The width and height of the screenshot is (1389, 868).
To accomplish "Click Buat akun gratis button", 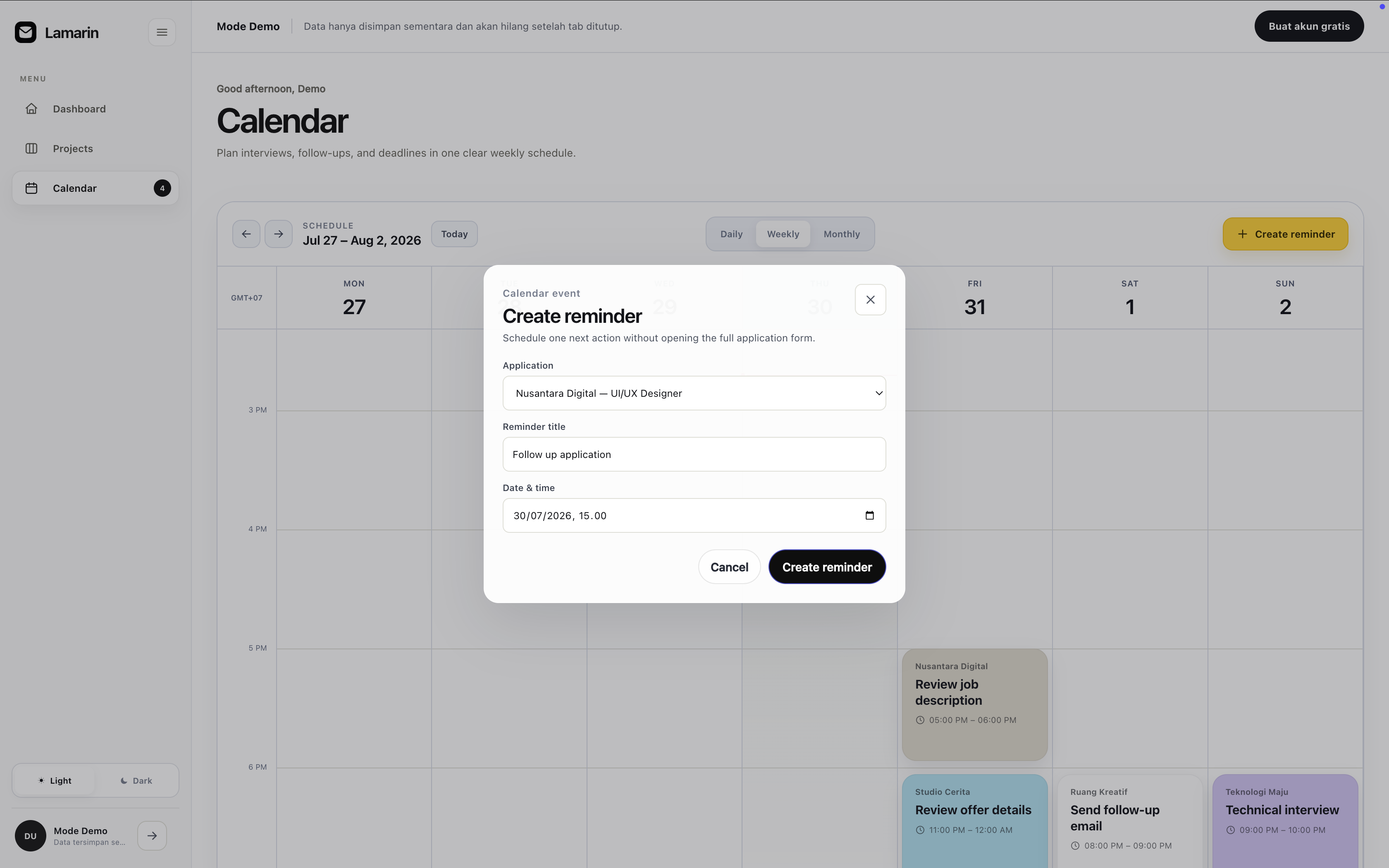I will [1309, 26].
